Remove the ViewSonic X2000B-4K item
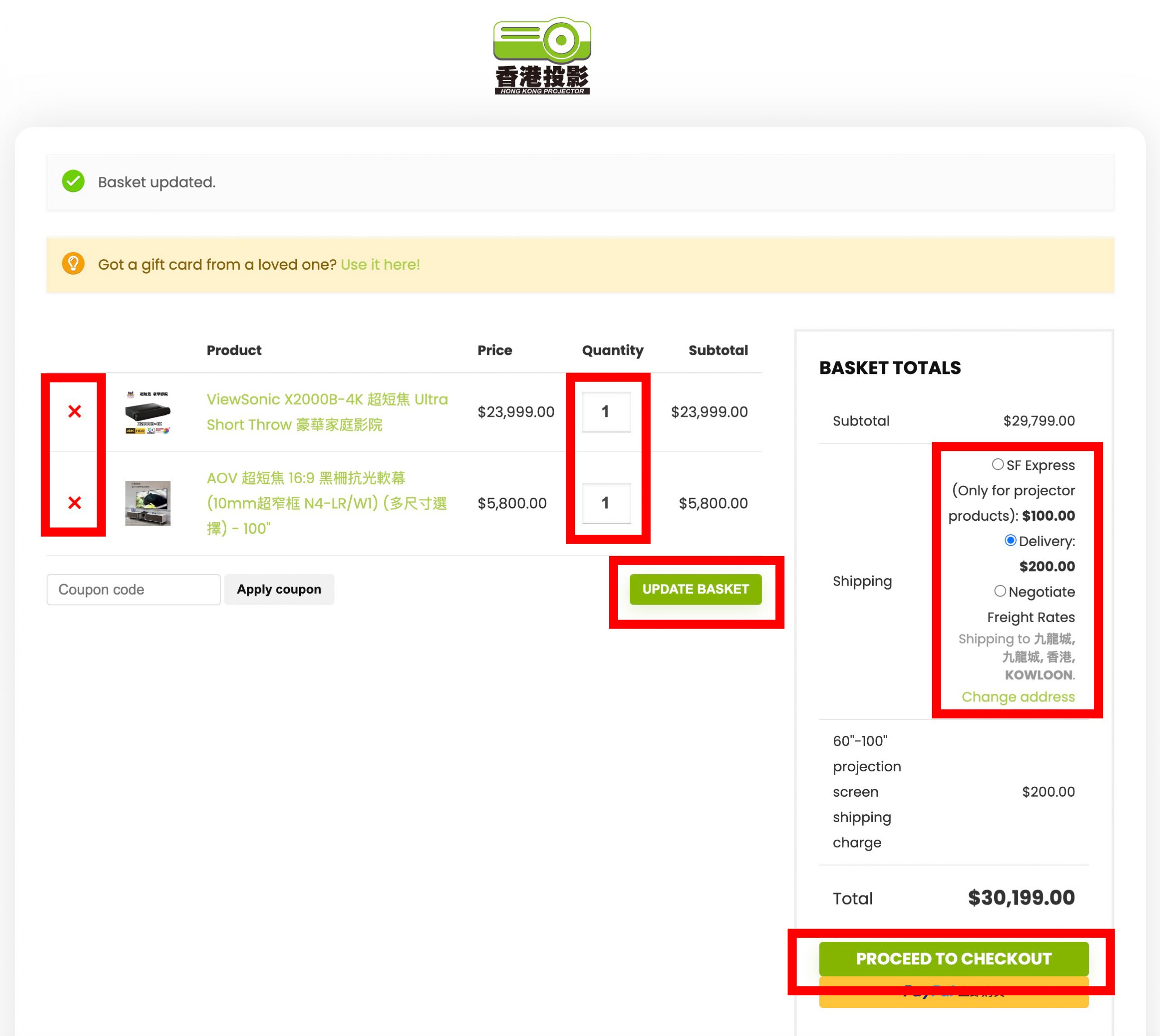 pyautogui.click(x=75, y=411)
